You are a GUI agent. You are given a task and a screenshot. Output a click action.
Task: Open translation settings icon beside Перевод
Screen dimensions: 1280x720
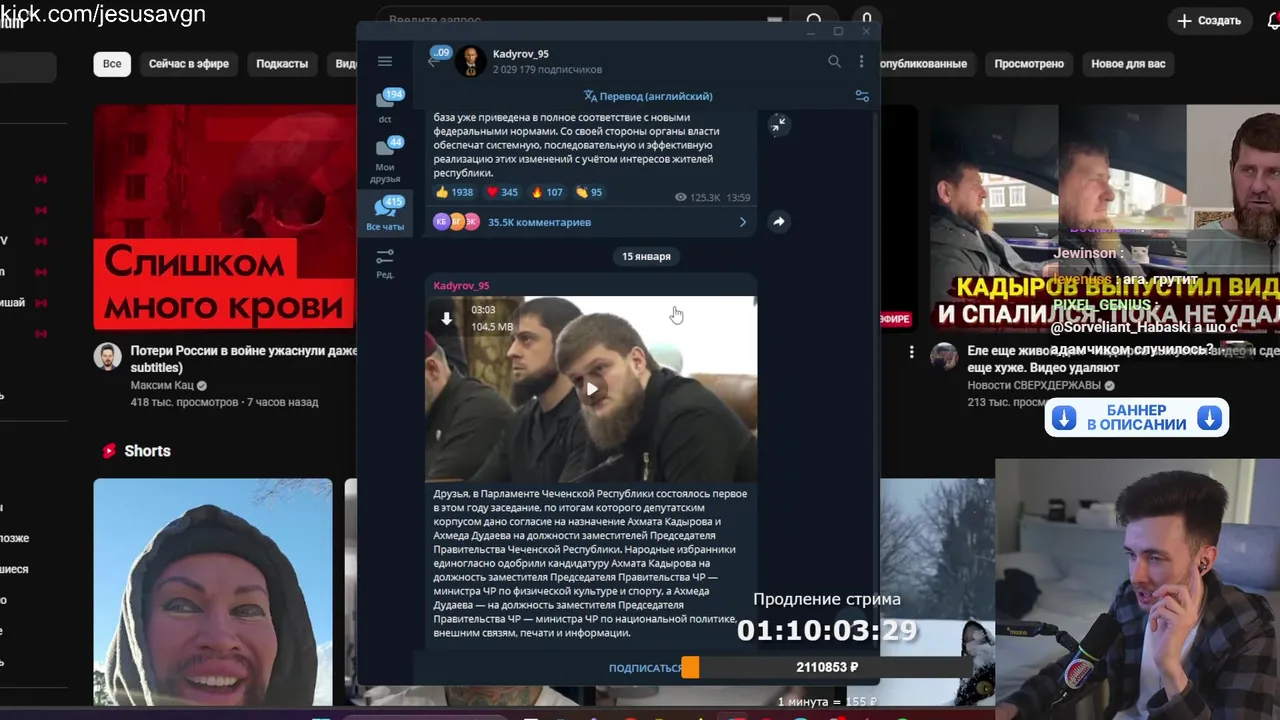click(862, 96)
